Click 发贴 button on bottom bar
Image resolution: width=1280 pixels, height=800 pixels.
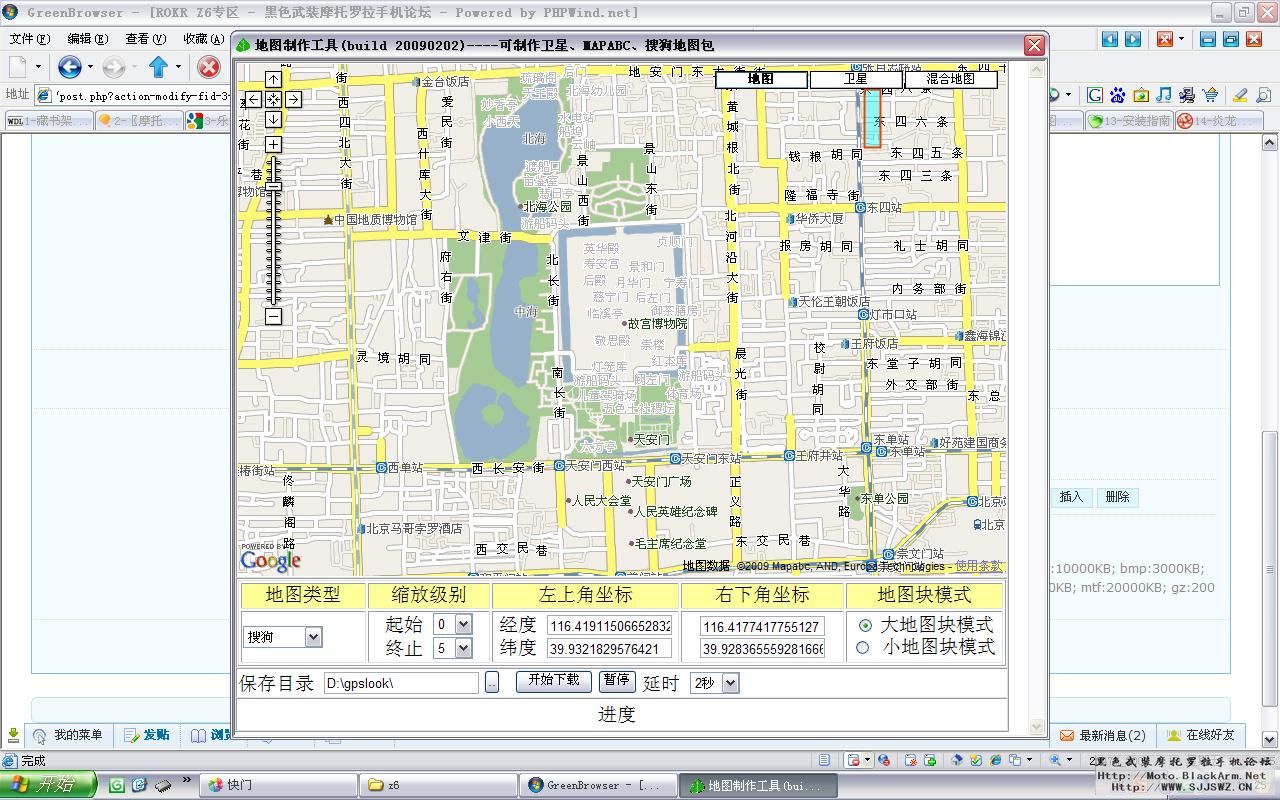[147, 735]
